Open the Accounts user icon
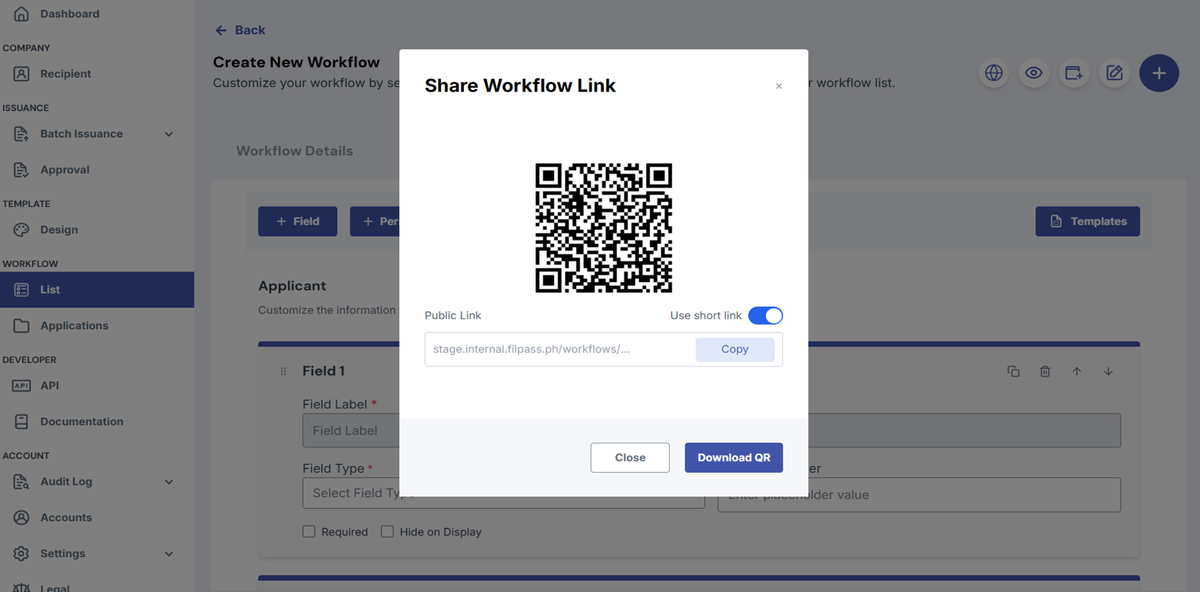The width and height of the screenshot is (1200, 592). (21, 518)
